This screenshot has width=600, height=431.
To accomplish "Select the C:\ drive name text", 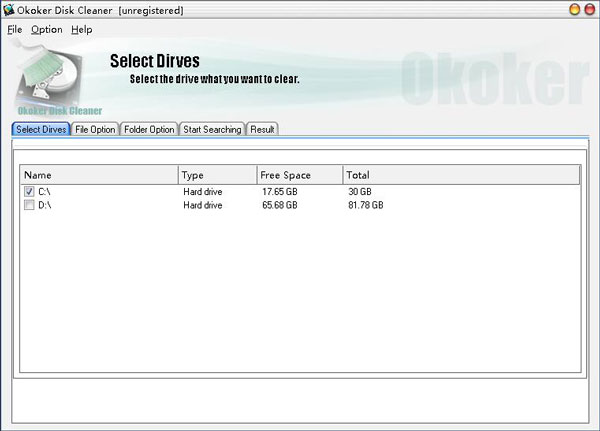I will [44, 191].
